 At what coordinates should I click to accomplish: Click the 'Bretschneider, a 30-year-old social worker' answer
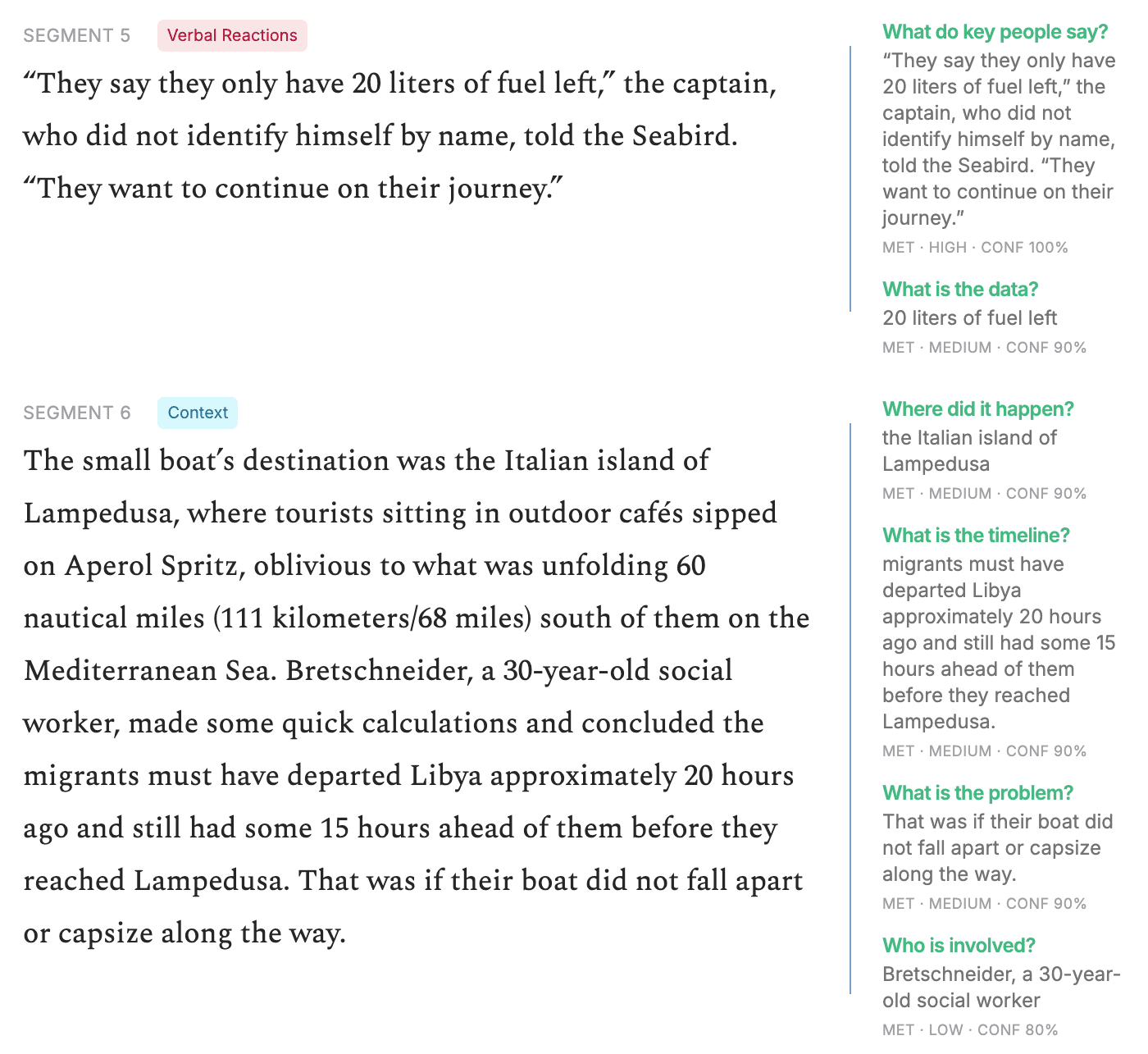1001,988
